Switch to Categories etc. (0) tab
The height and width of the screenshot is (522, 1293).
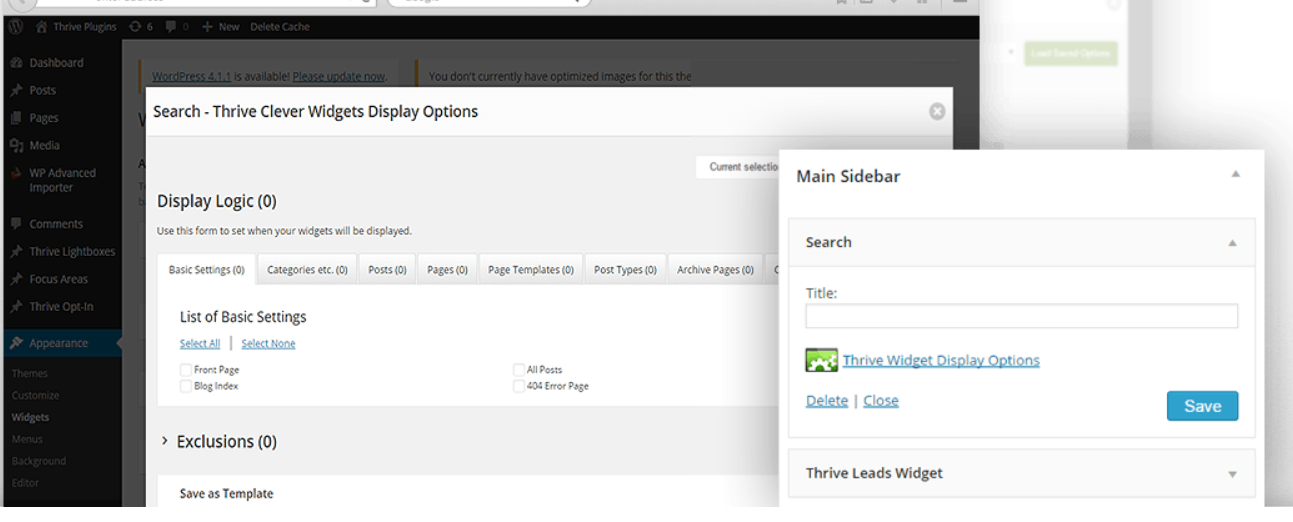tap(307, 270)
